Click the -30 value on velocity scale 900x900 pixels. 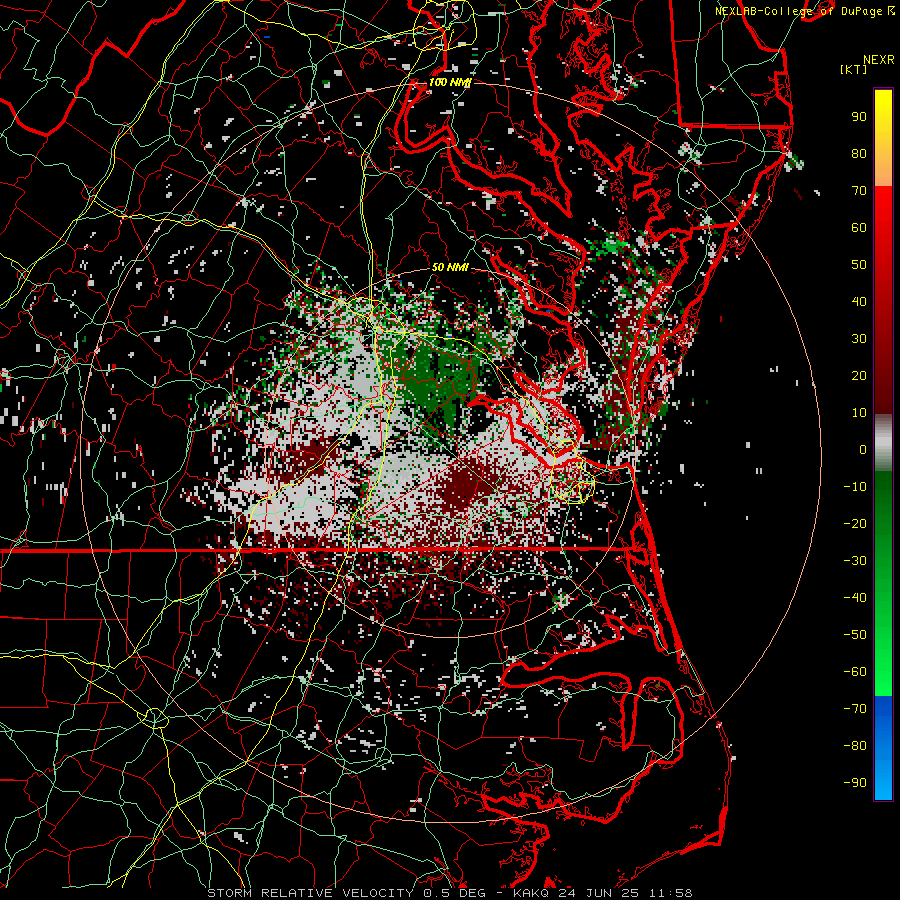[x=855, y=561]
